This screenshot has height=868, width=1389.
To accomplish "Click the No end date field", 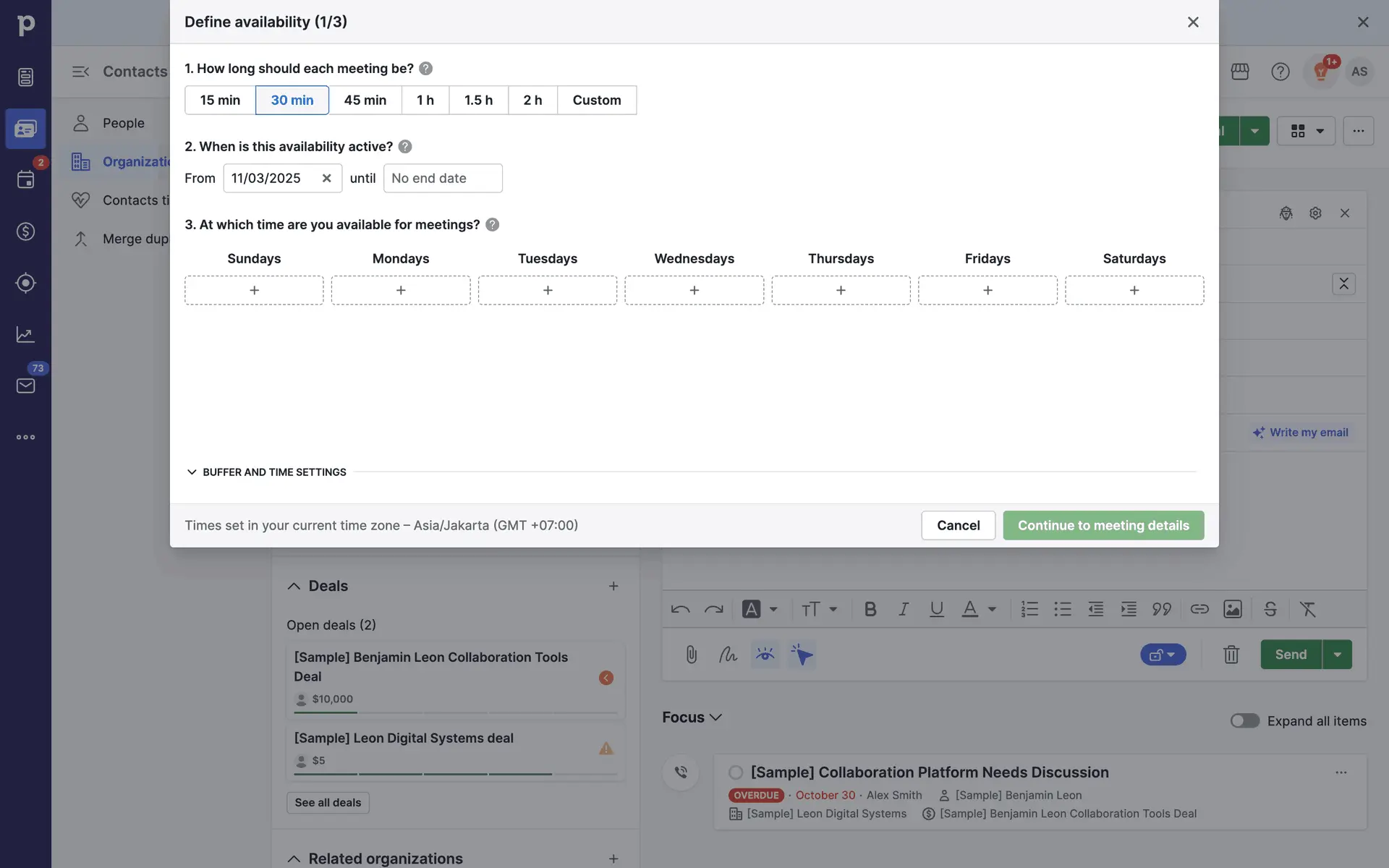I will 442,178.
